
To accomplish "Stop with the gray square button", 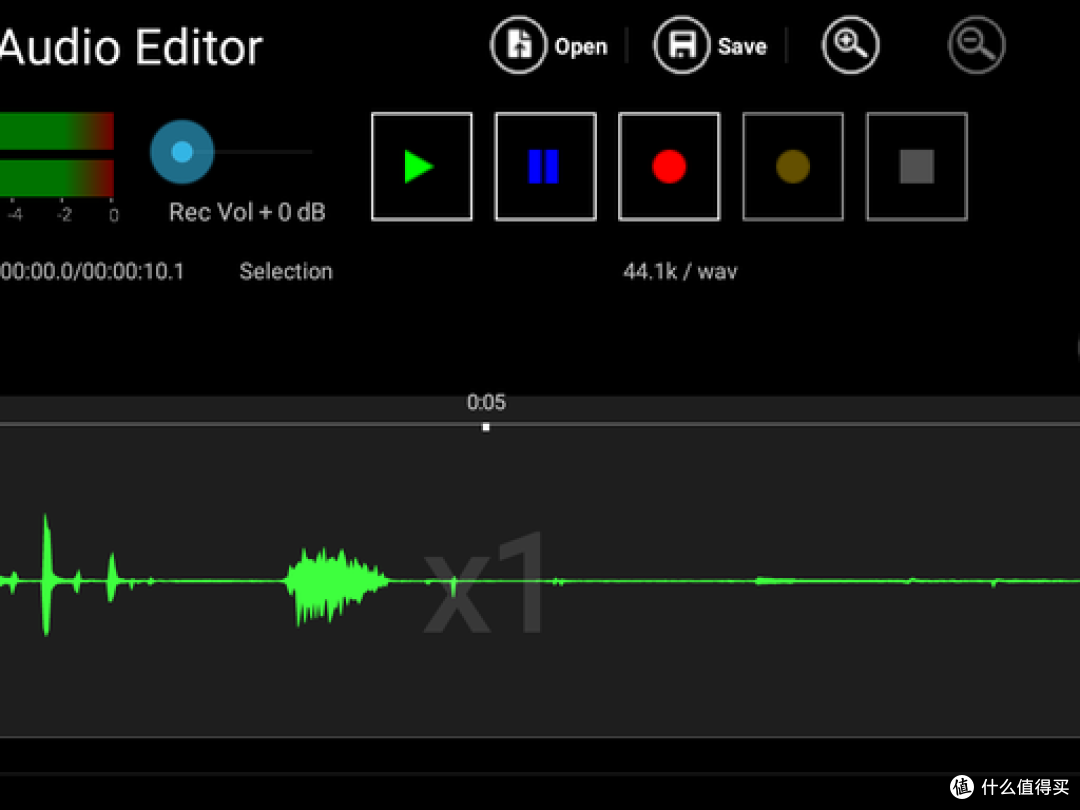I will click(x=917, y=167).
